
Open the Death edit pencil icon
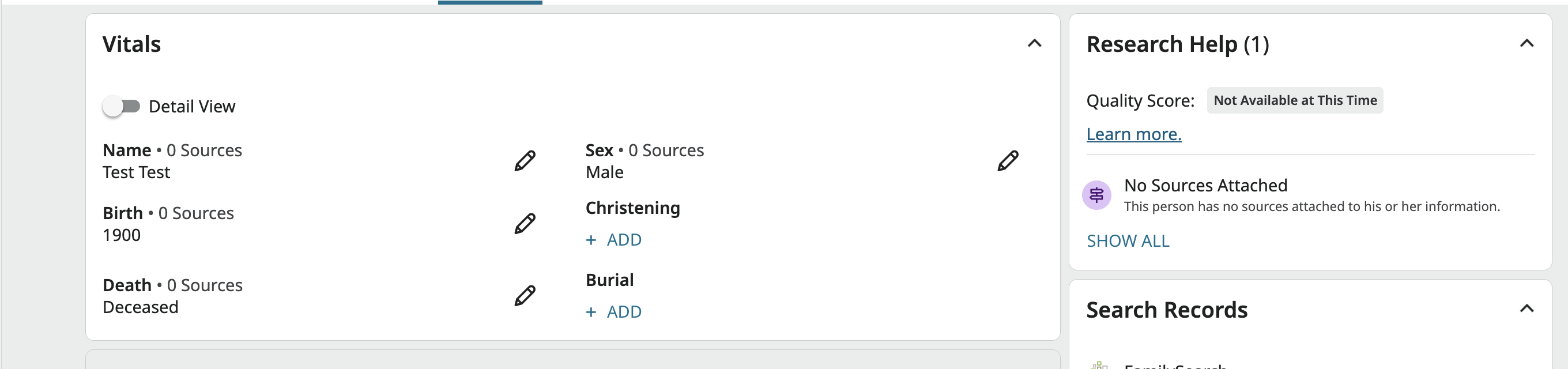pyautogui.click(x=525, y=295)
